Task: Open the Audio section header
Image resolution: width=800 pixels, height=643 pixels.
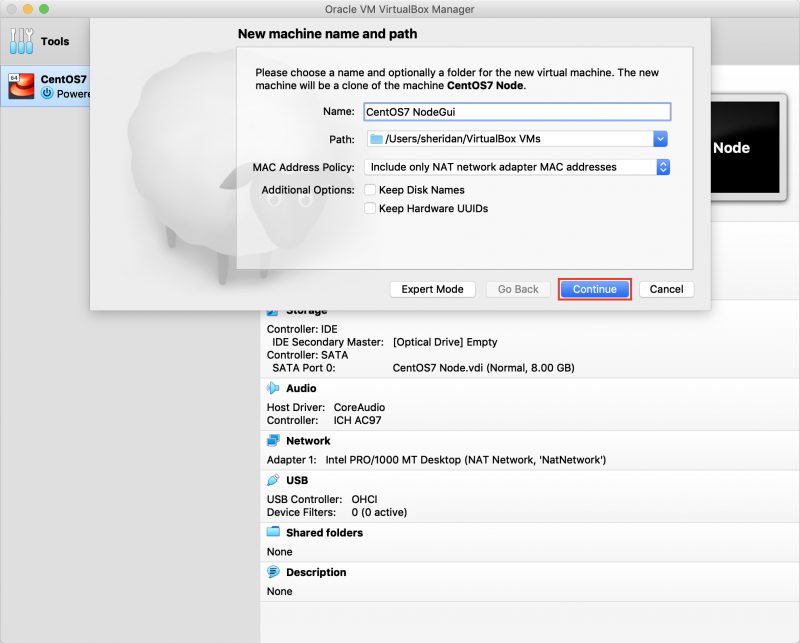Action: pyautogui.click(x=301, y=388)
